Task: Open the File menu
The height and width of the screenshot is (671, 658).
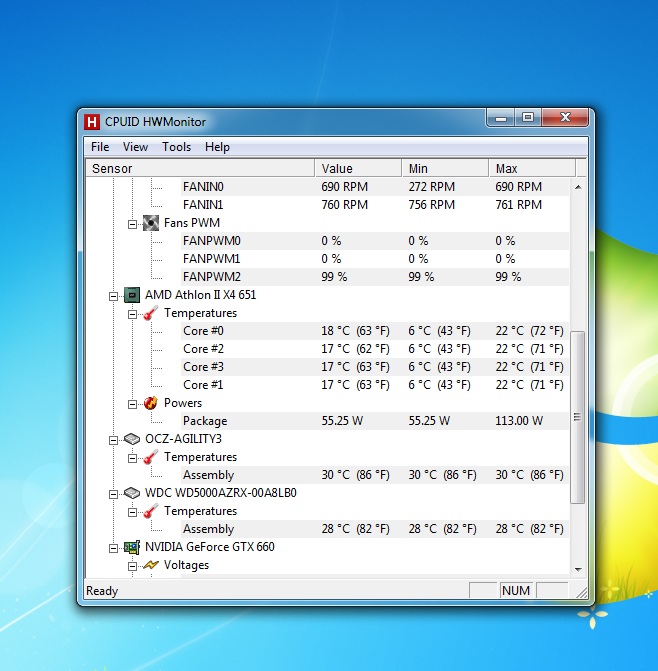Action: coord(100,147)
